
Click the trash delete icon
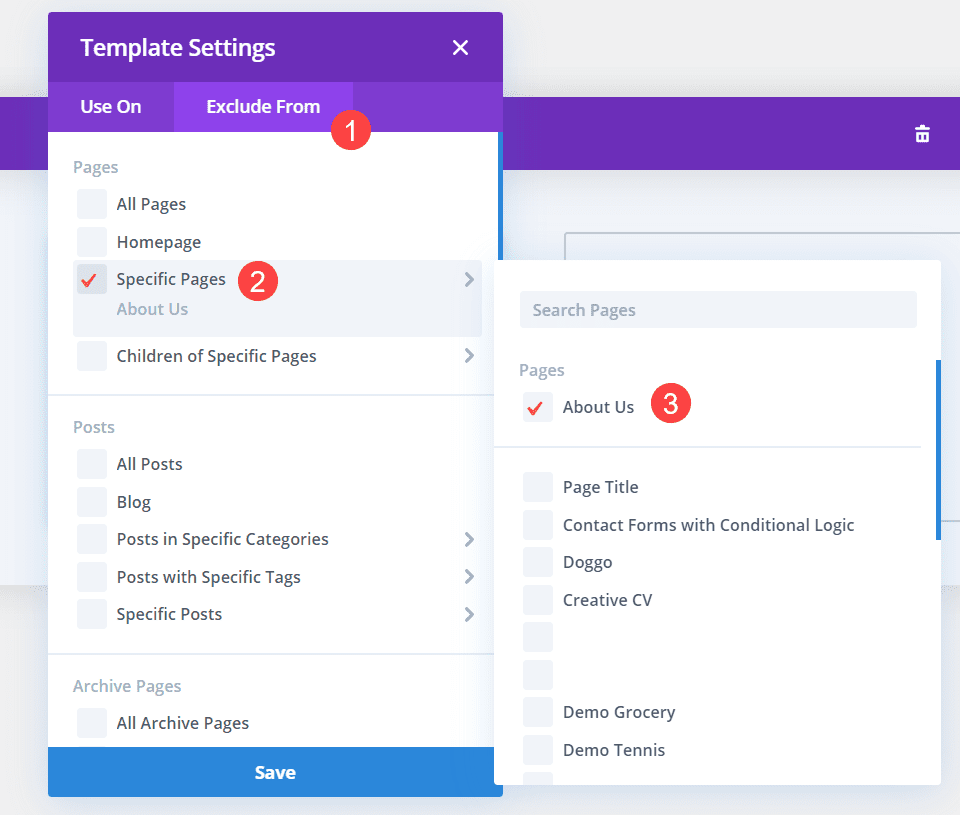click(922, 134)
